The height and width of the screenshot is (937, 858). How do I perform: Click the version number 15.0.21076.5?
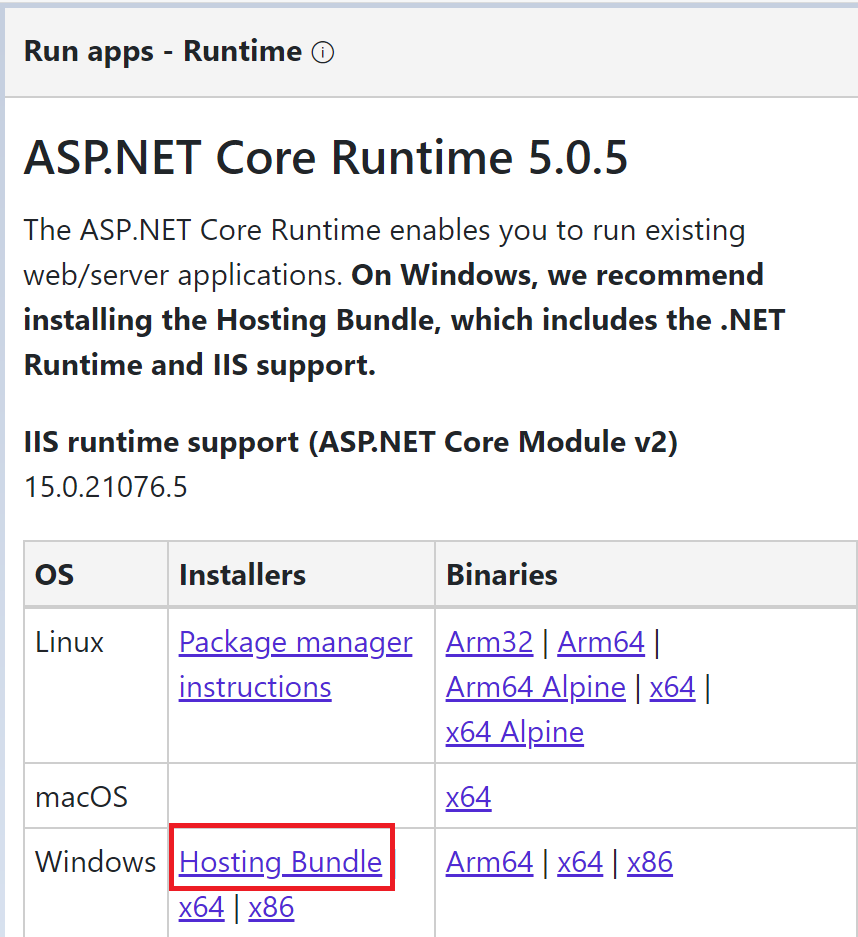(105, 487)
